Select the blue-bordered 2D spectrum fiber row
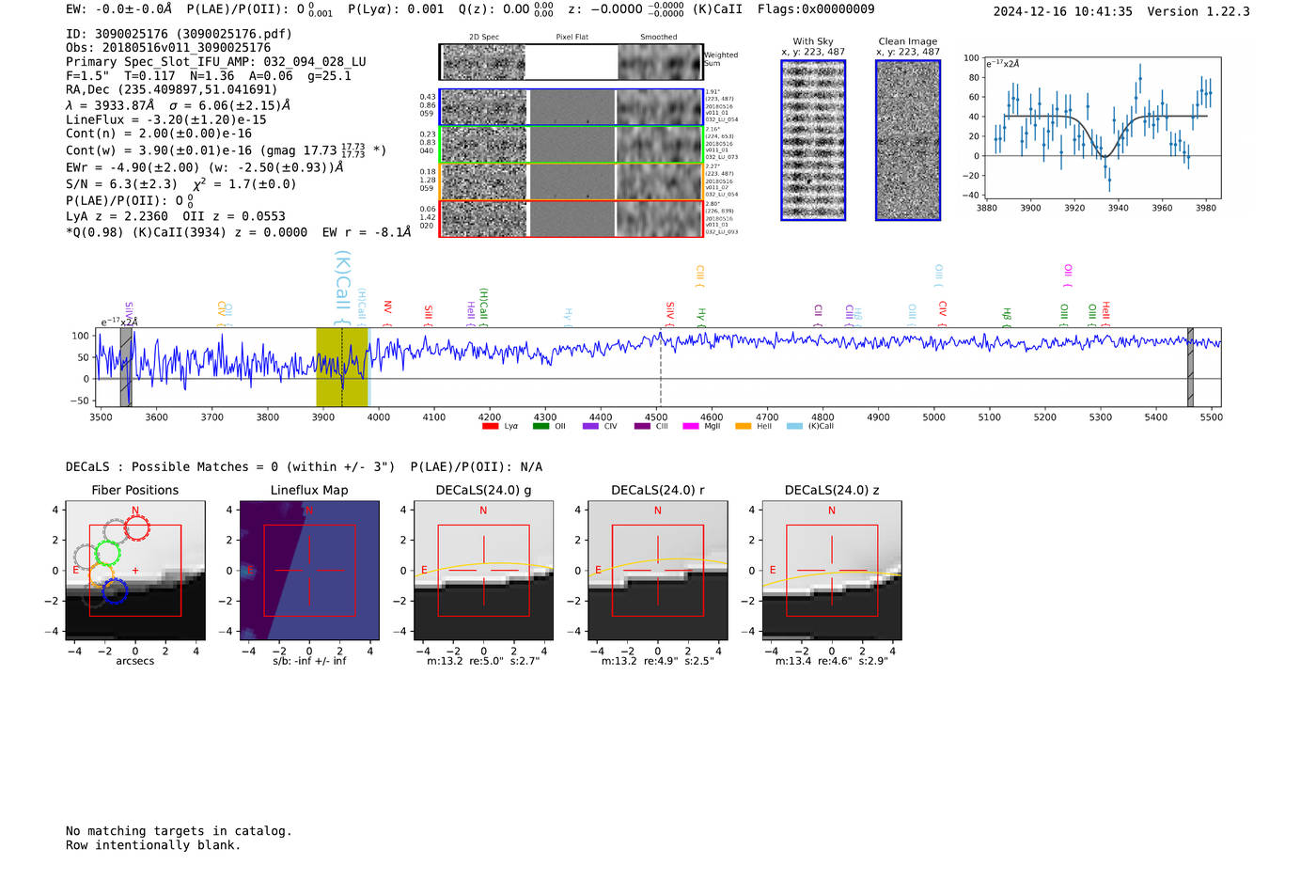The image size is (1316, 896). (572, 107)
